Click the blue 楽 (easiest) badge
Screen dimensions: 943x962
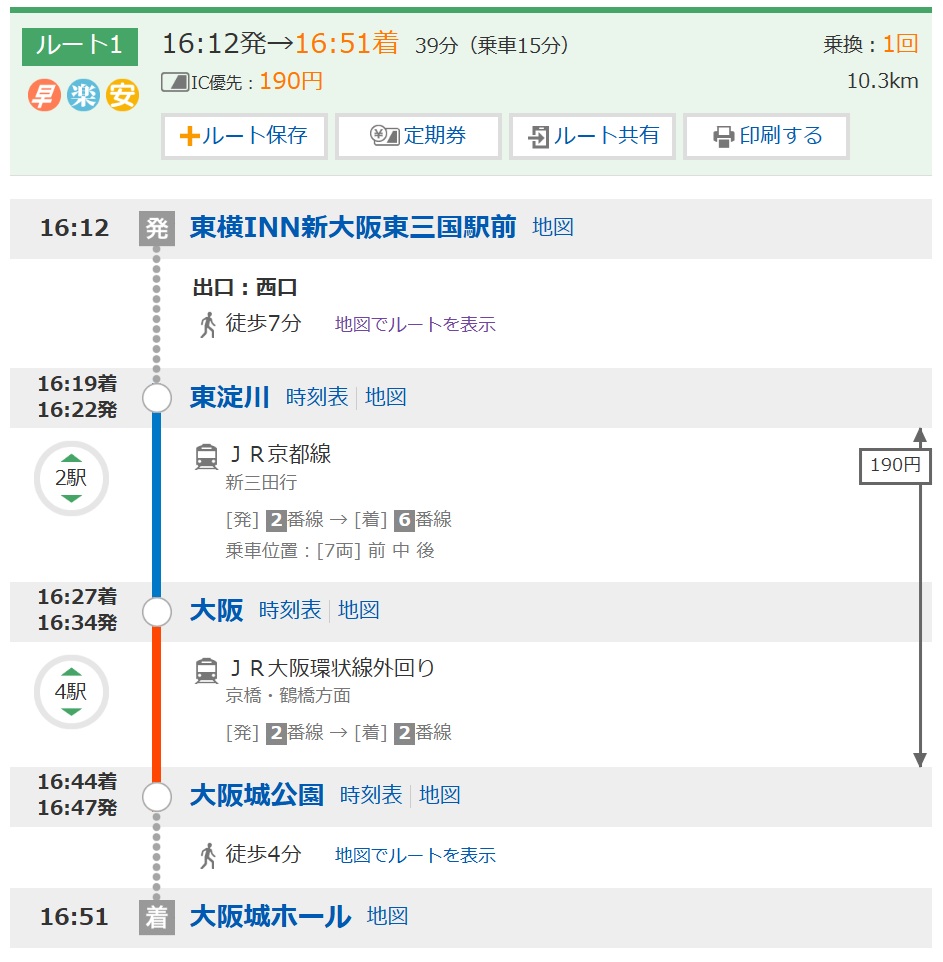[83, 95]
